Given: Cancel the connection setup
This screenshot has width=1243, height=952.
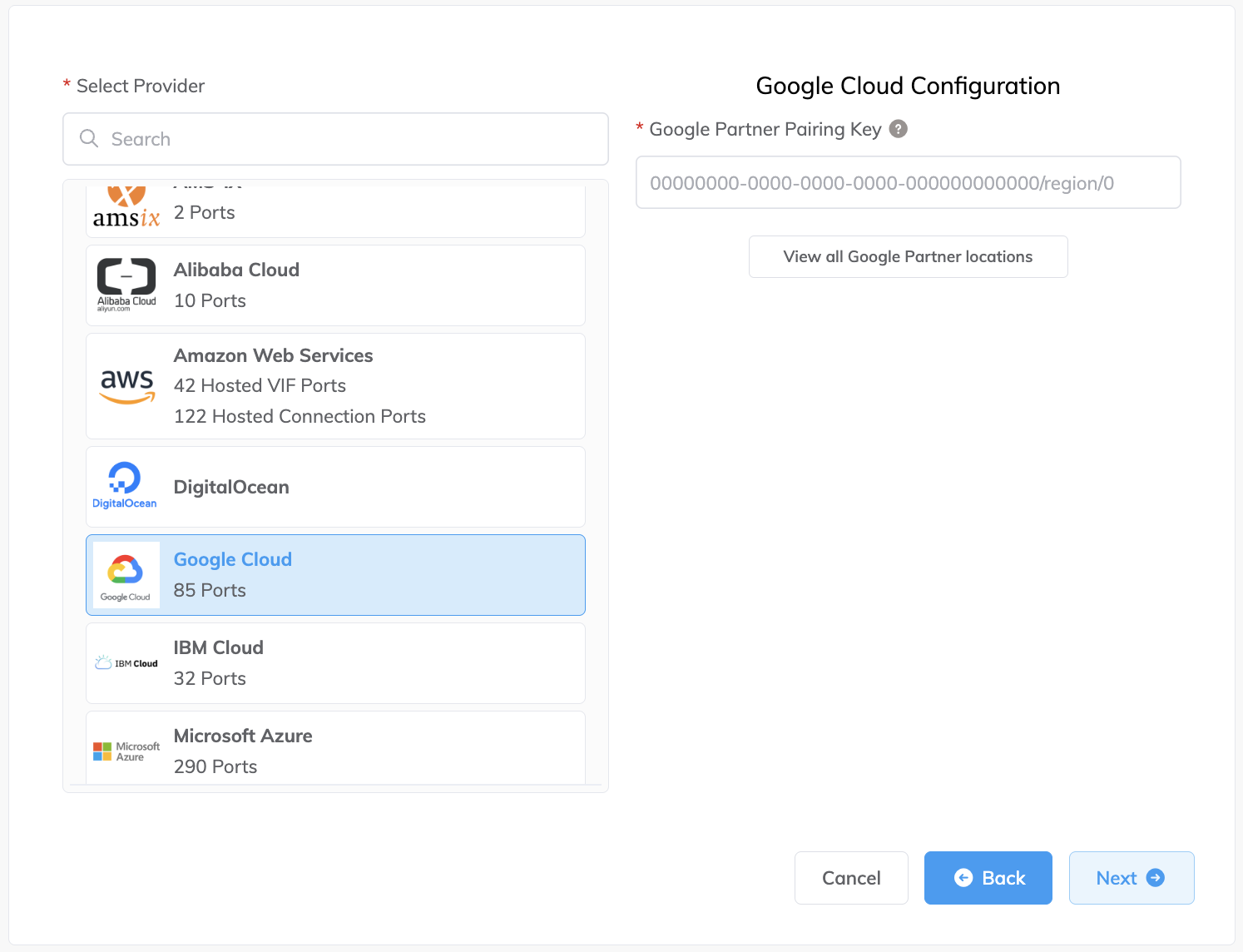Looking at the screenshot, I should pos(851,878).
